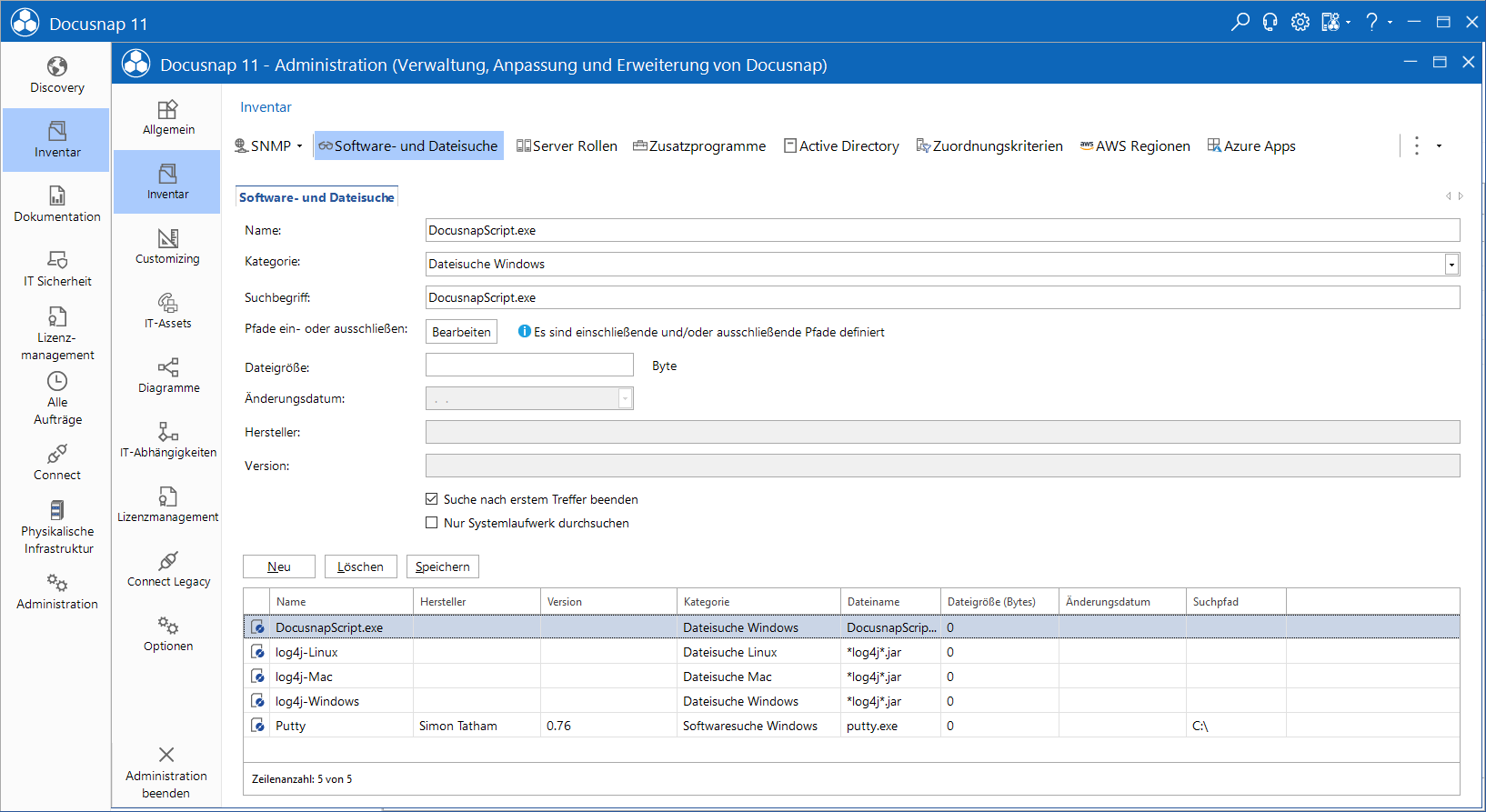Open the Lizenzmanagement section in the outer sidebar
This screenshot has width=1486, height=812.
[x=56, y=334]
